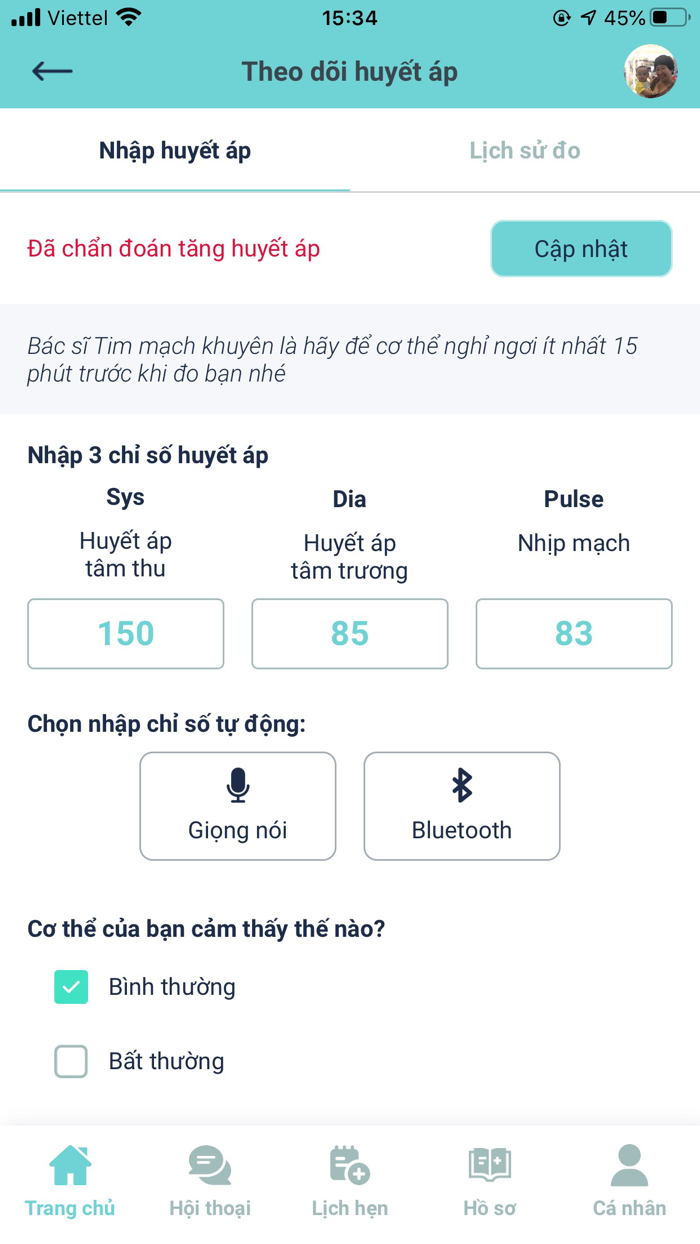
Task: Tap the Cá nhân profile icon
Action: click(629, 1165)
